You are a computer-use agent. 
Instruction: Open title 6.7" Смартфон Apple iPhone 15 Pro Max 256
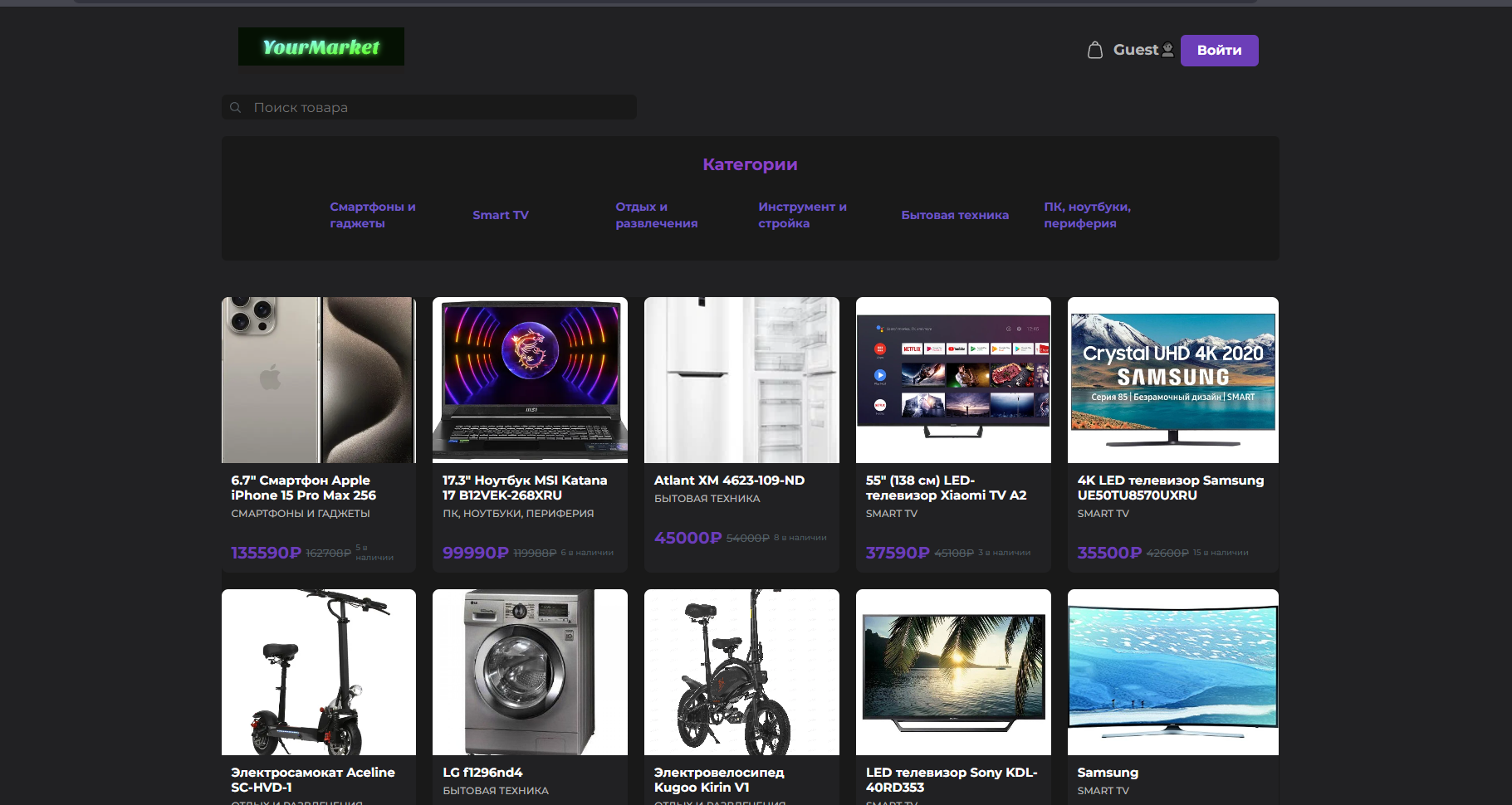(304, 488)
